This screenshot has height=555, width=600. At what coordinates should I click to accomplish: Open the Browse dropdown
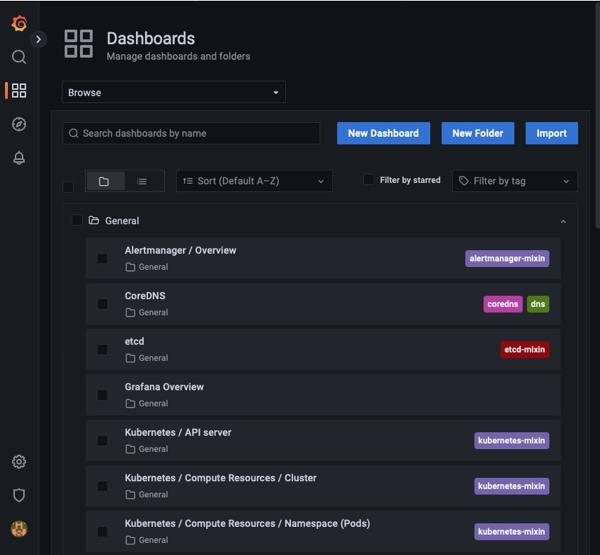tap(174, 92)
